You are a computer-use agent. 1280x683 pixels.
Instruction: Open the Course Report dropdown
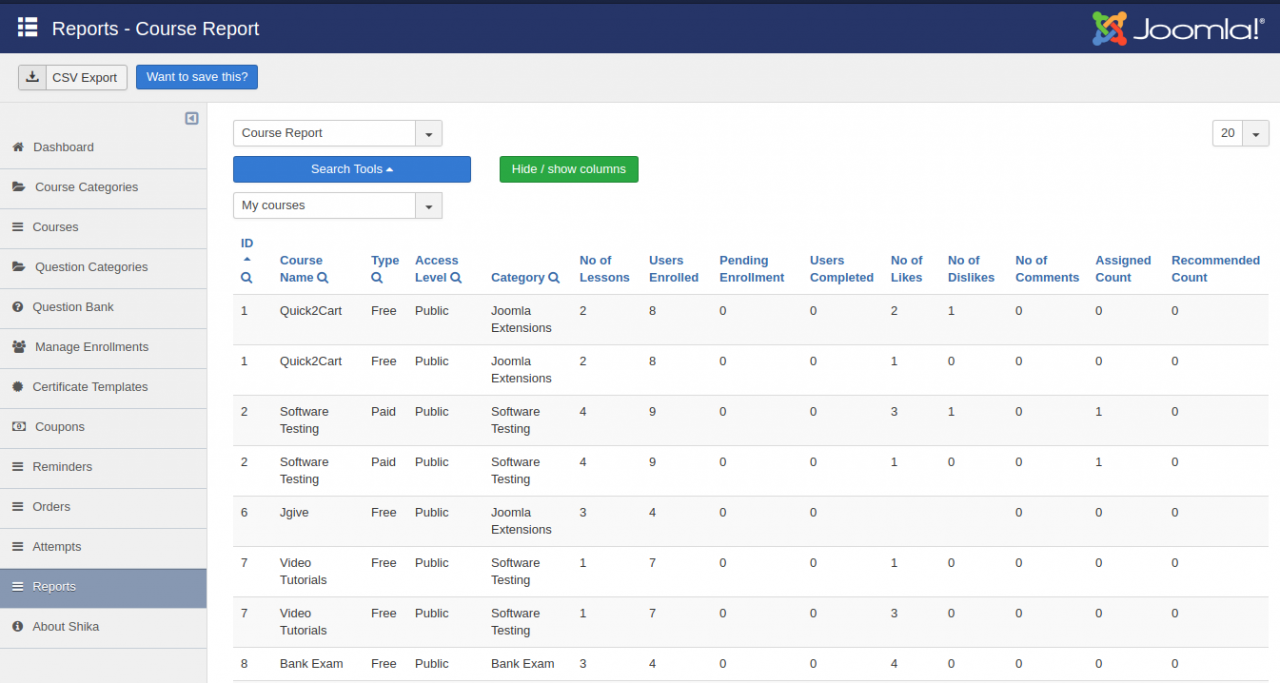point(337,133)
